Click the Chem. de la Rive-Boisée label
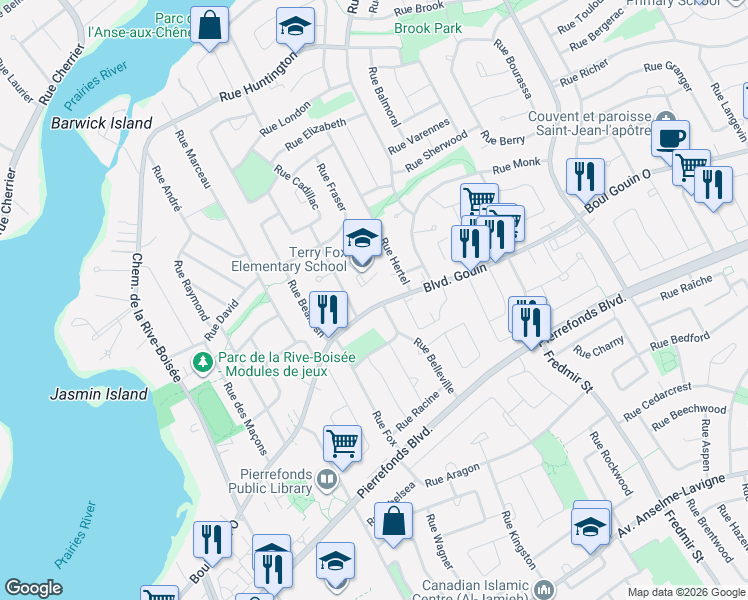Viewport: 748px width, 600px height. tap(156, 318)
